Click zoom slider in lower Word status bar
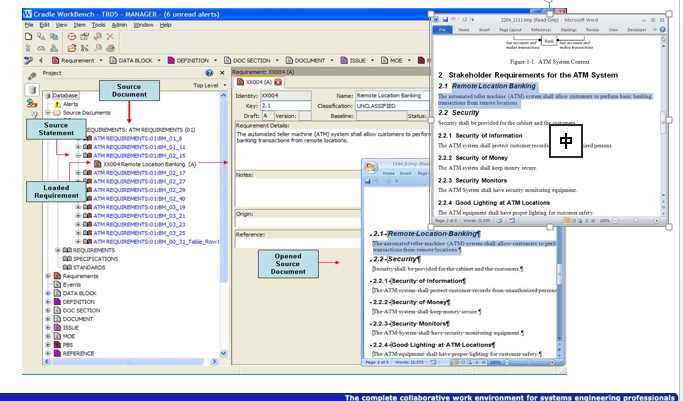This screenshot has width=683, height=401. click(x=530, y=362)
